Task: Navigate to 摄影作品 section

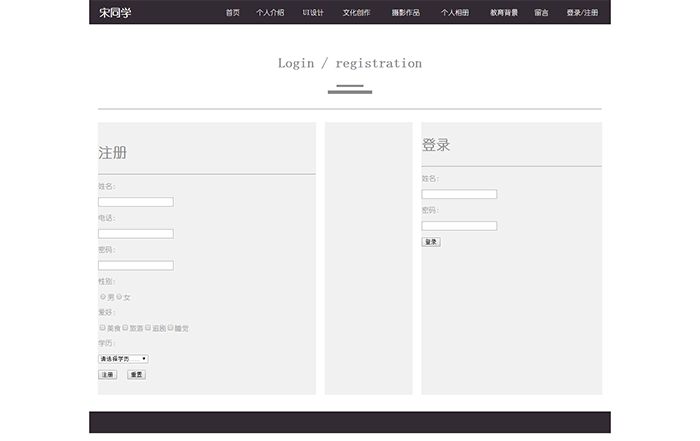Action: pos(405,13)
